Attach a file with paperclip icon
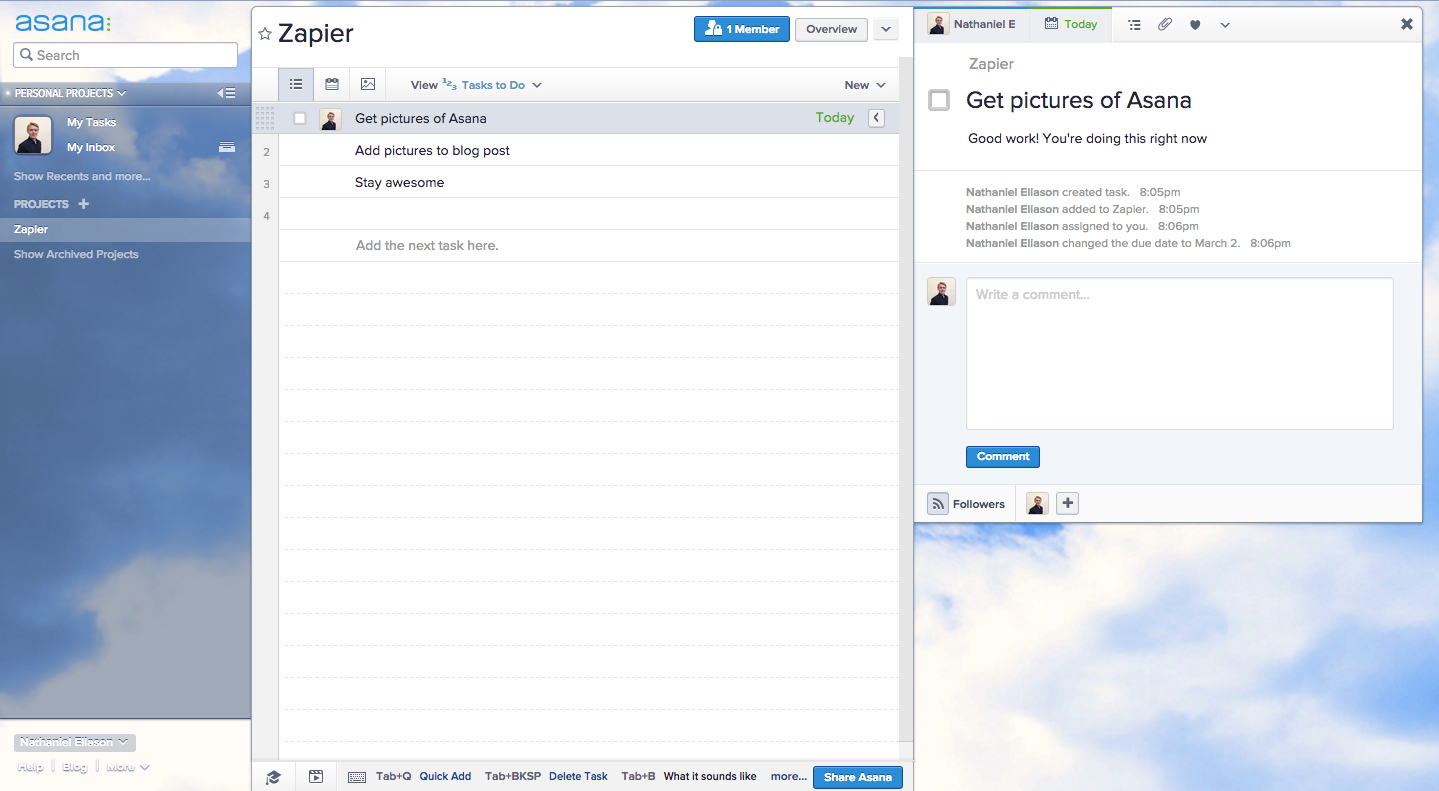1439x791 pixels. coord(1165,25)
